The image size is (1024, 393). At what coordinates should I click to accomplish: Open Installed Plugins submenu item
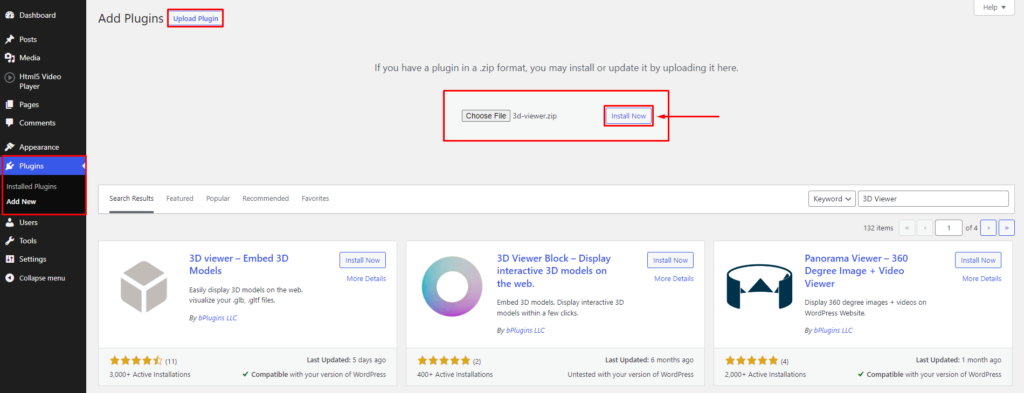tap(31, 187)
